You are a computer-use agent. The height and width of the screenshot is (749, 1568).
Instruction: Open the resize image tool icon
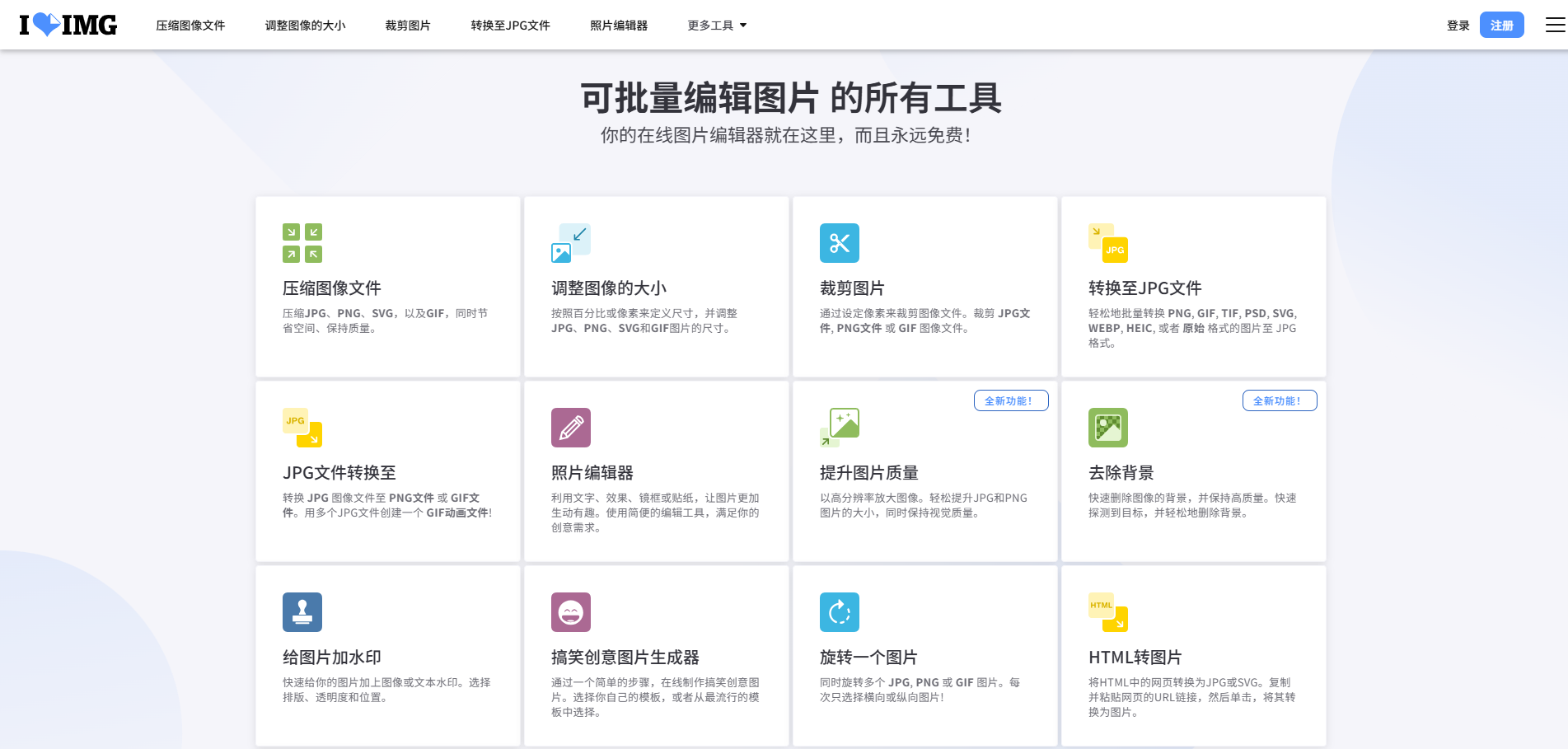pyautogui.click(x=570, y=242)
